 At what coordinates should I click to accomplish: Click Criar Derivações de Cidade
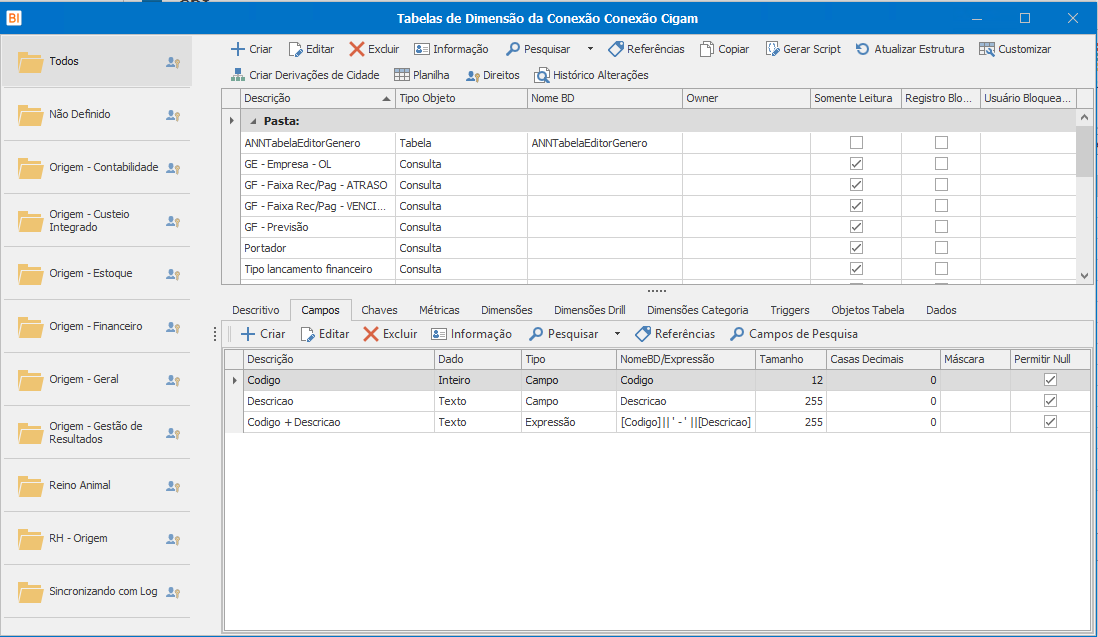pyautogui.click(x=305, y=75)
